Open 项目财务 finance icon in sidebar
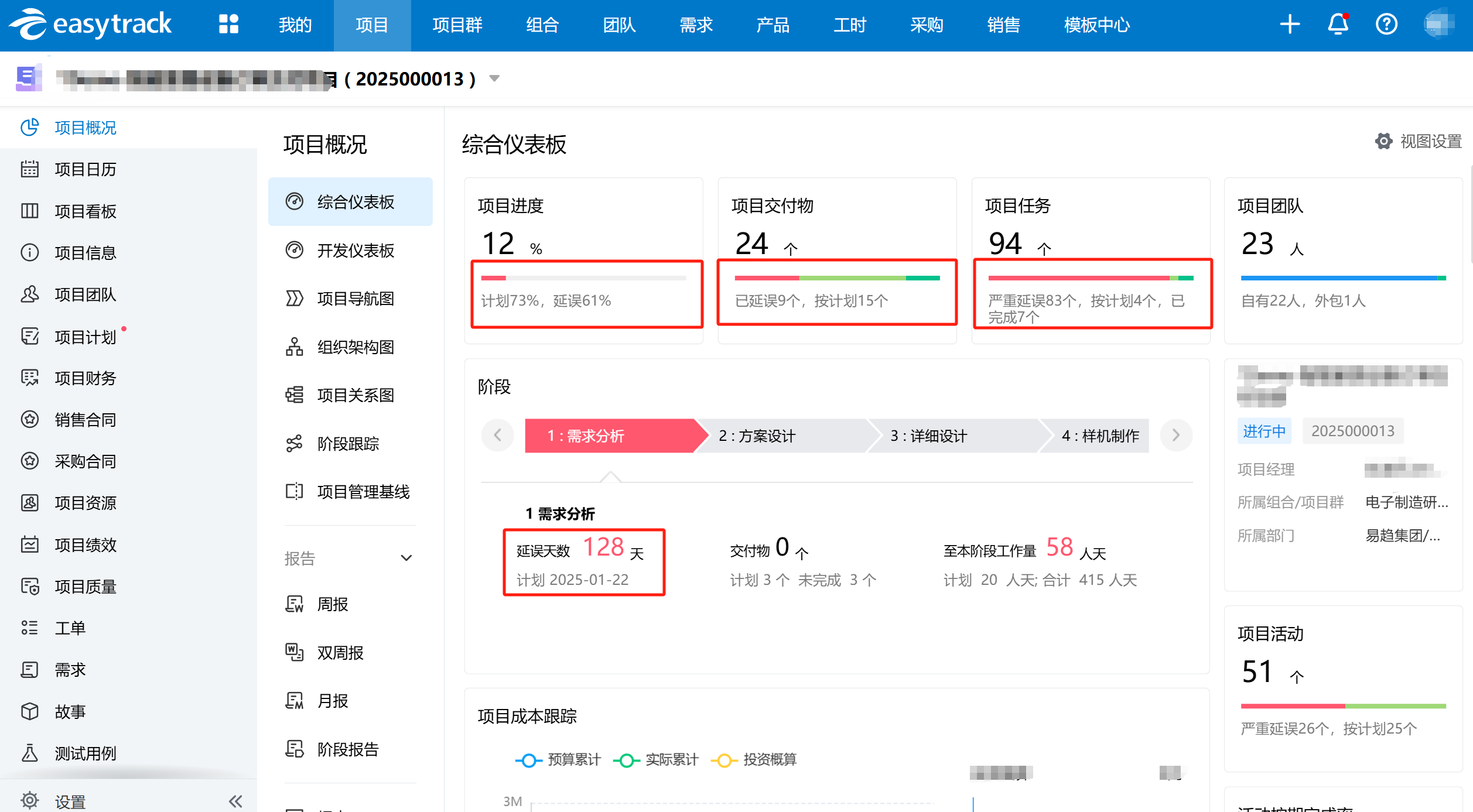Image resolution: width=1473 pixels, height=812 pixels. coord(30,378)
